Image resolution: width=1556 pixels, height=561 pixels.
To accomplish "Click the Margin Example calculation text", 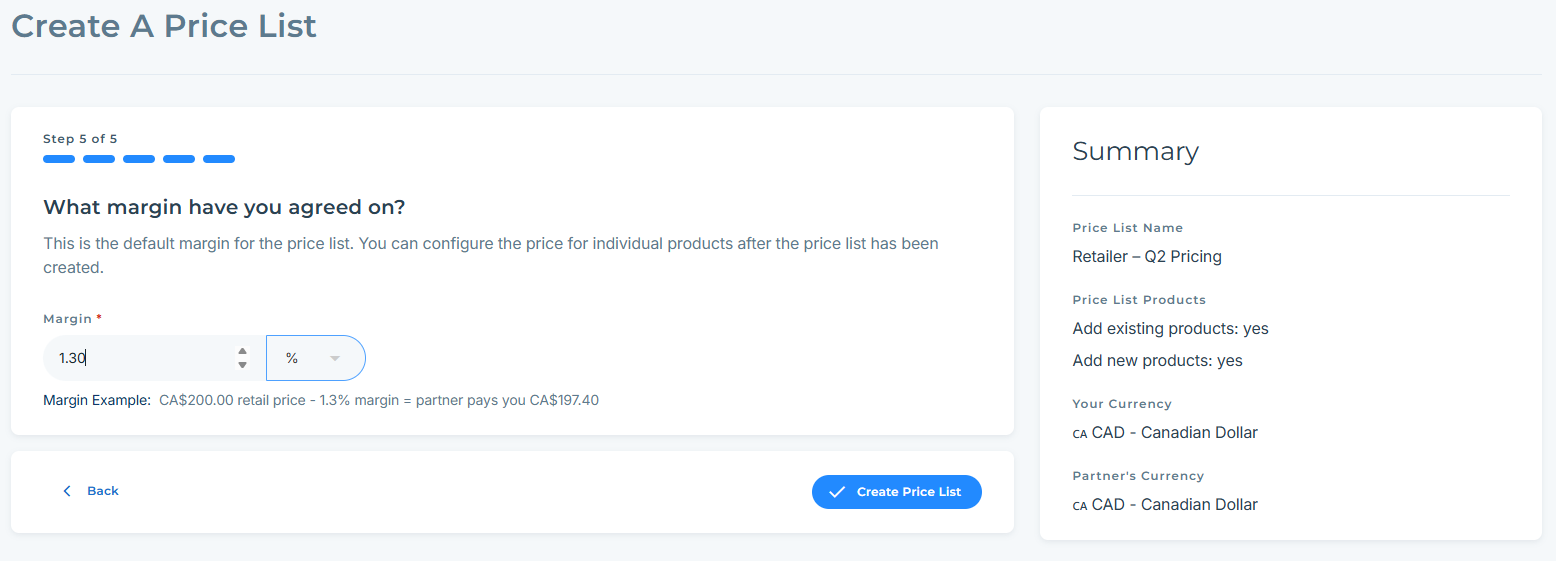I will [378, 401].
